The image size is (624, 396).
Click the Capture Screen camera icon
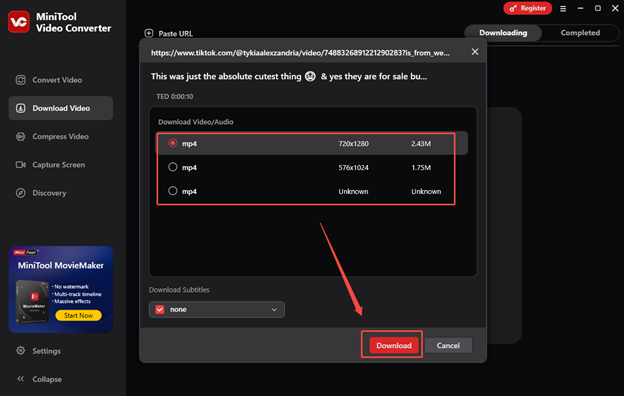point(21,165)
